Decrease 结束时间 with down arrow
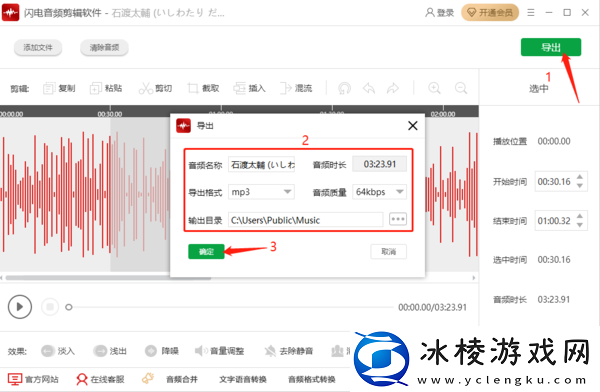600x392 pixels. [x=580, y=225]
